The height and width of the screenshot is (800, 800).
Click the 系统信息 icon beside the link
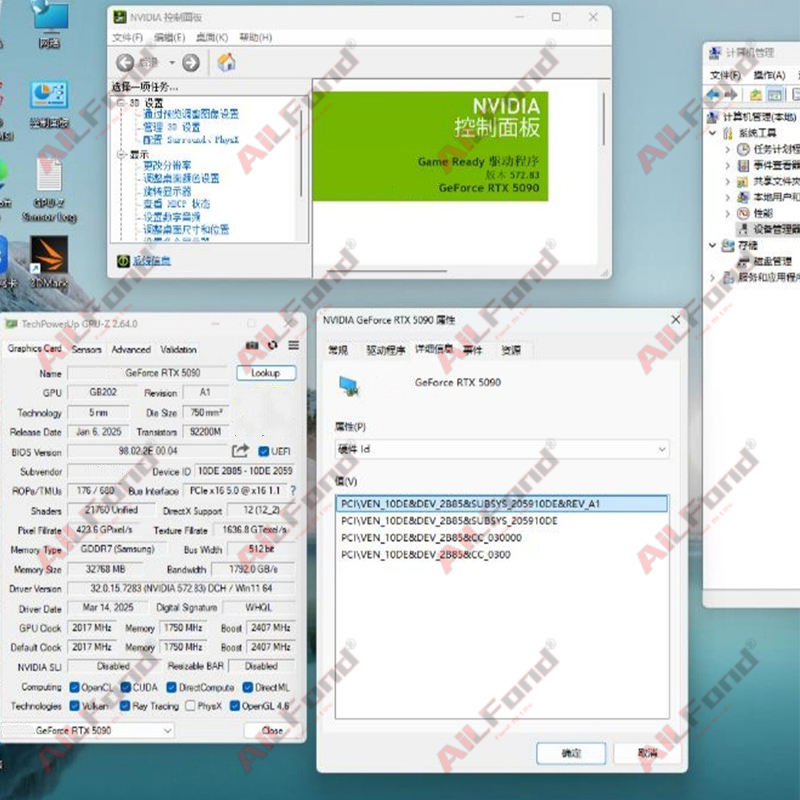[123, 261]
